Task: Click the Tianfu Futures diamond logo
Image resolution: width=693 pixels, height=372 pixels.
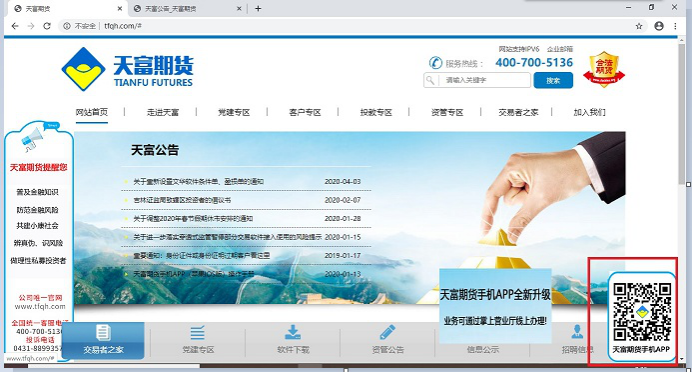Action: (x=84, y=69)
